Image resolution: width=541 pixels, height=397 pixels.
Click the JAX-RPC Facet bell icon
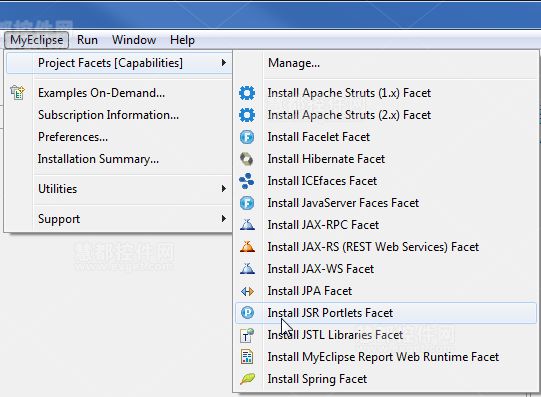pos(247,225)
